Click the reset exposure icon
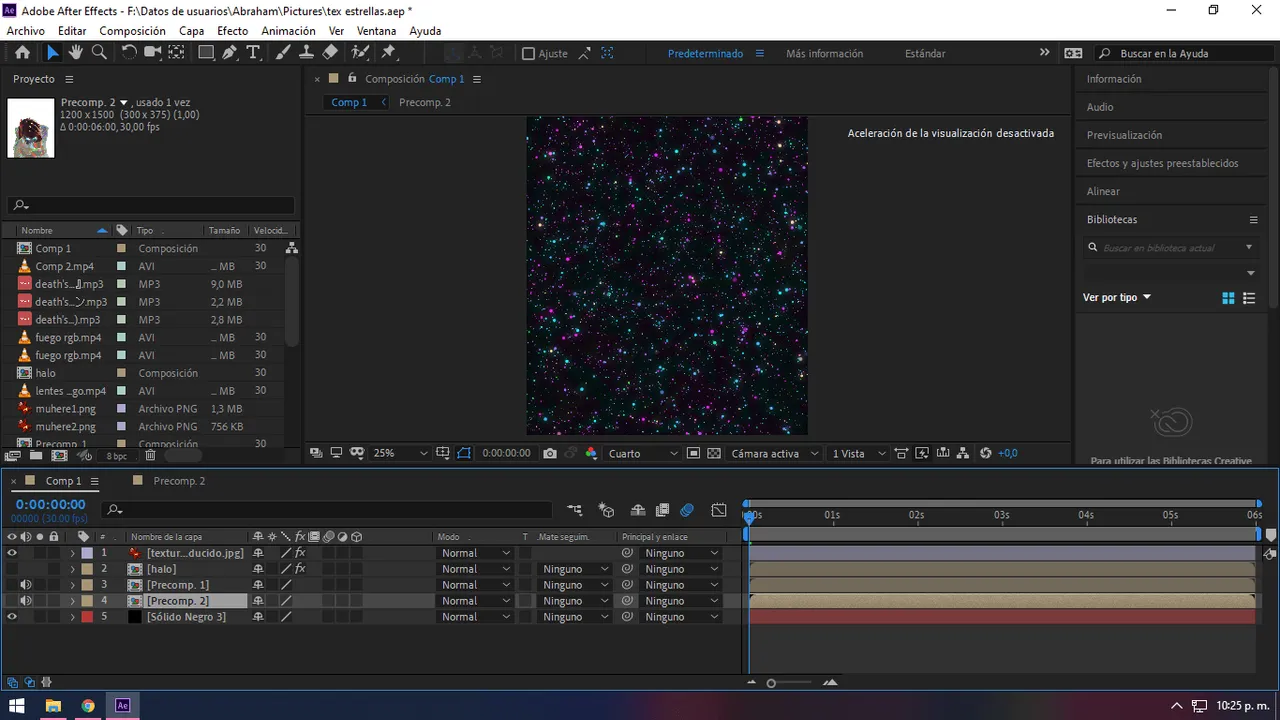 986,453
